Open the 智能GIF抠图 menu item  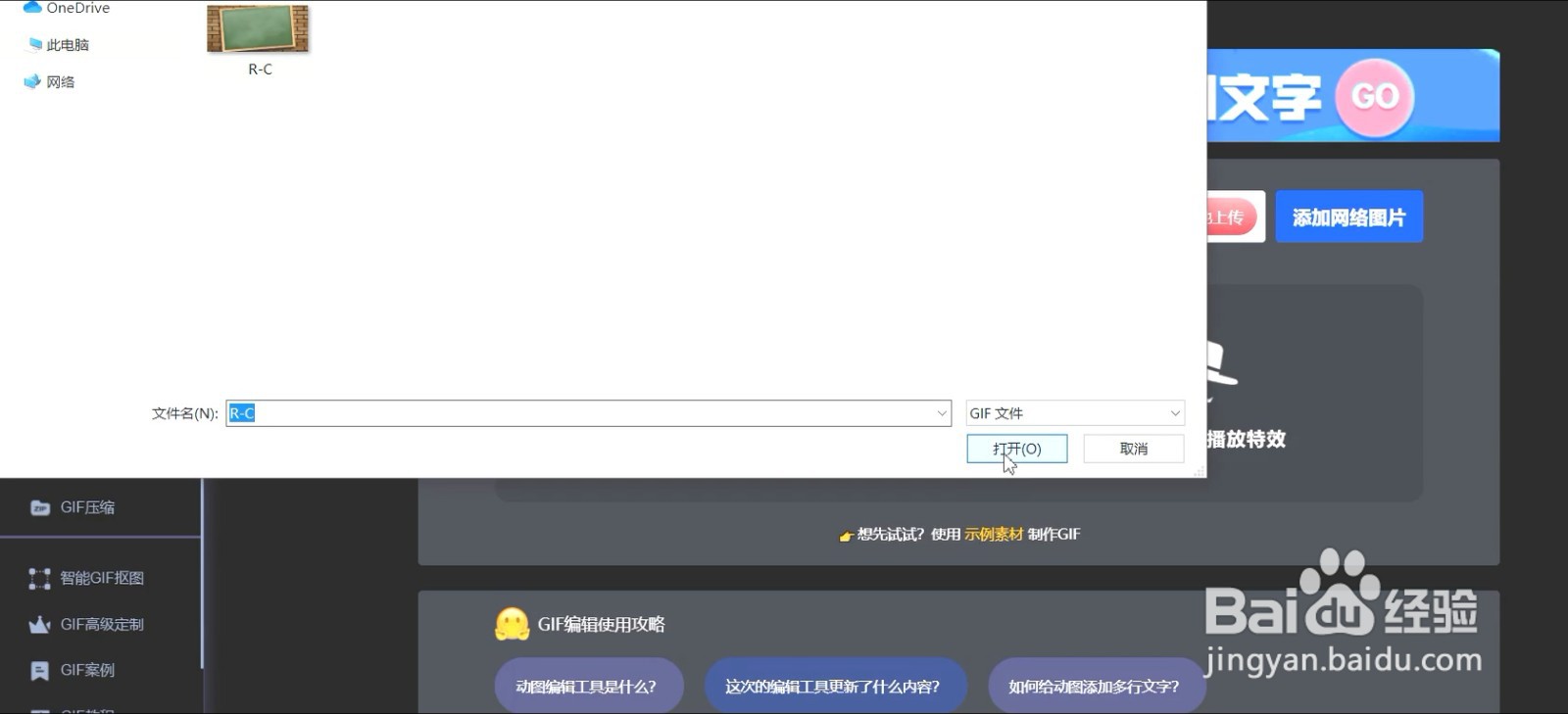(x=100, y=578)
